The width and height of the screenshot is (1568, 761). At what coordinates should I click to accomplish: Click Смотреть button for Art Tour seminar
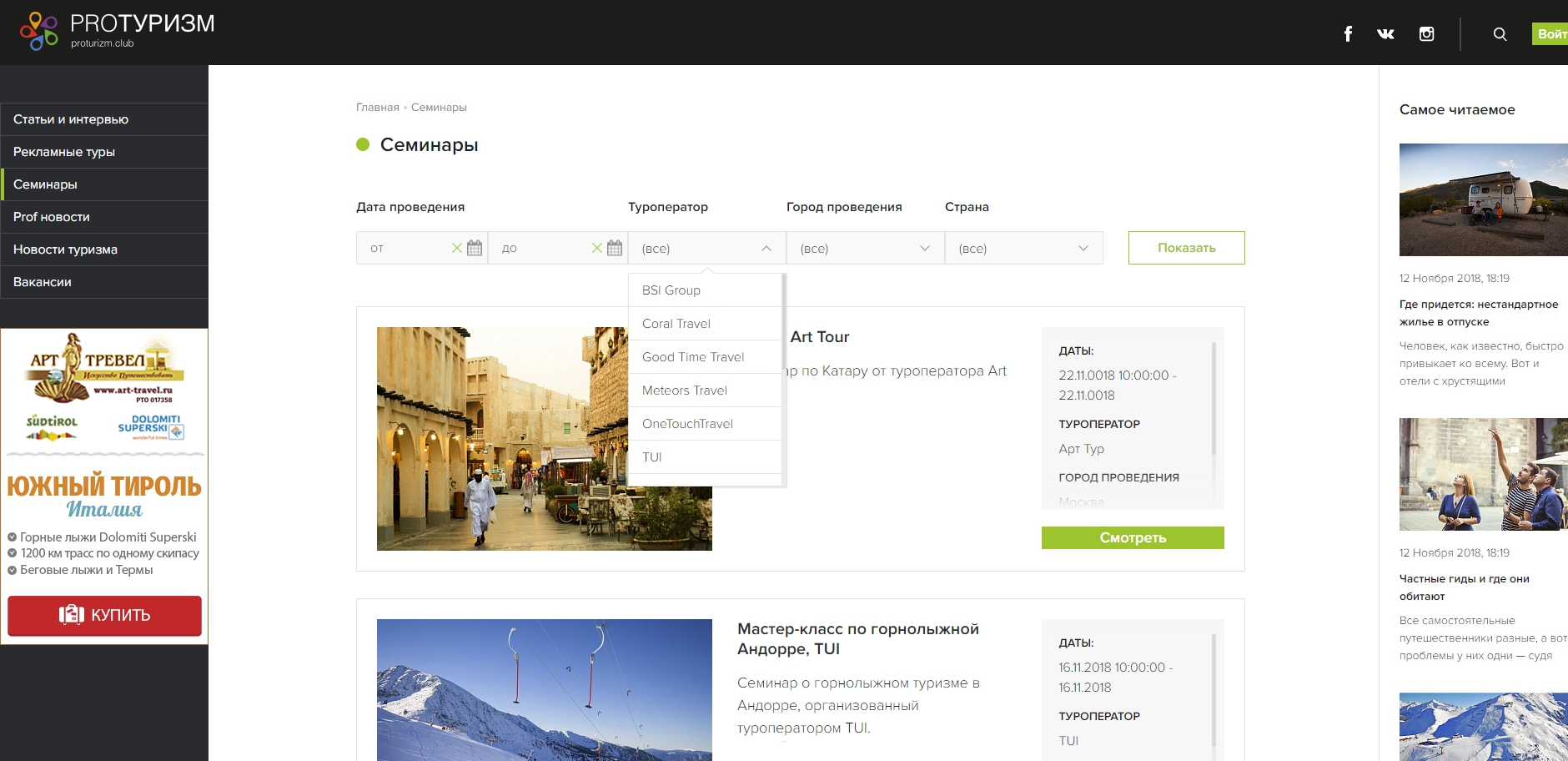(1133, 537)
